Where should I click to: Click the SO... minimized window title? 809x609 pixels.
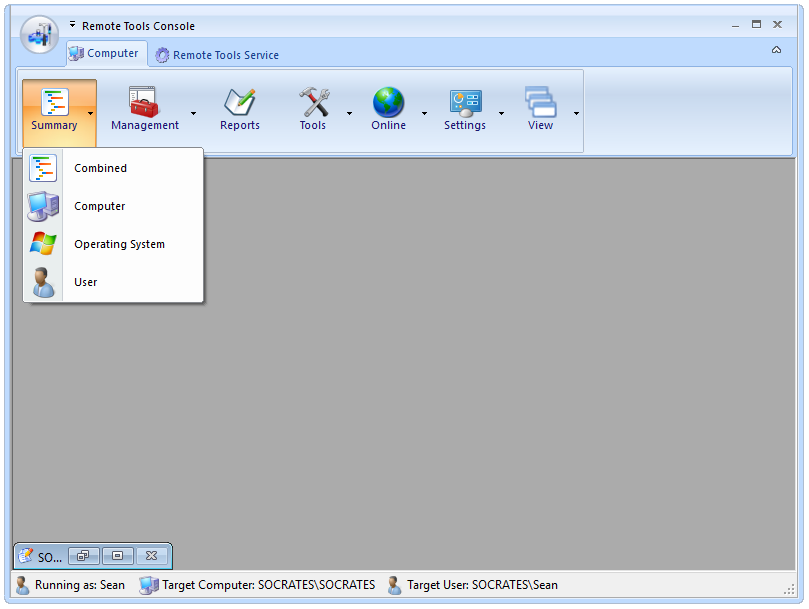coord(50,557)
